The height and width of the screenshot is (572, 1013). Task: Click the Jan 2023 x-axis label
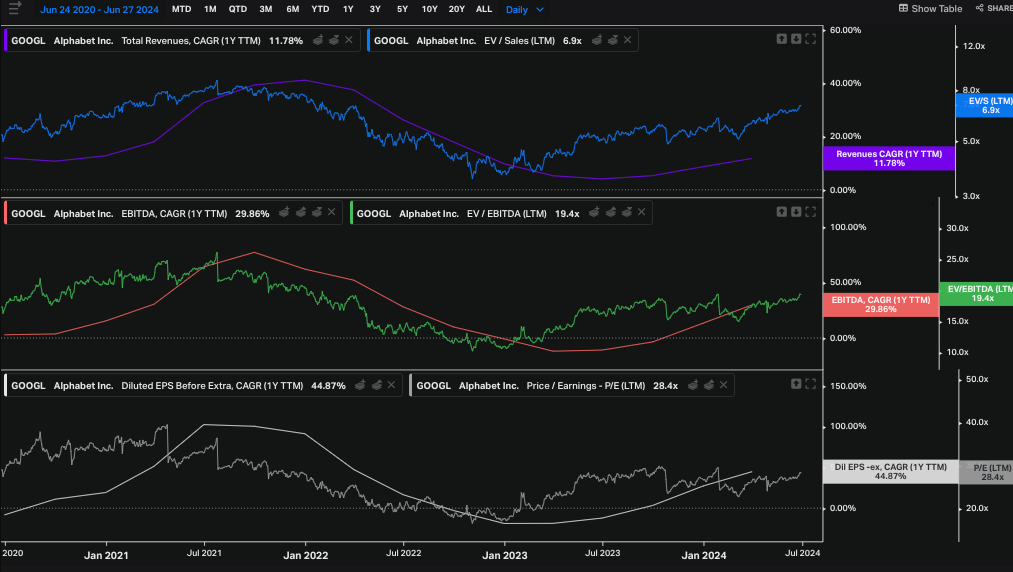tap(505, 555)
